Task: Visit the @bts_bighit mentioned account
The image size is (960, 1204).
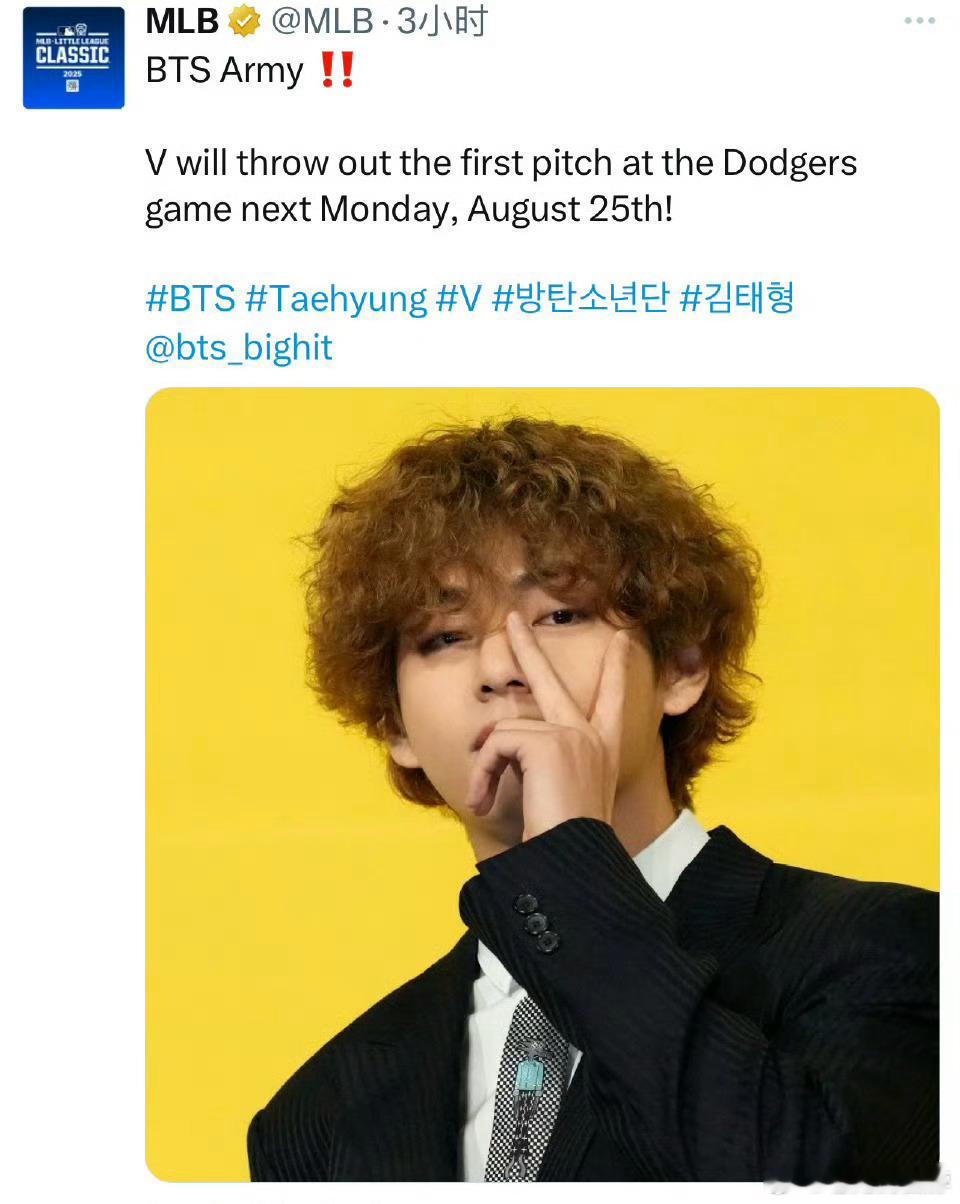Action: point(239,348)
